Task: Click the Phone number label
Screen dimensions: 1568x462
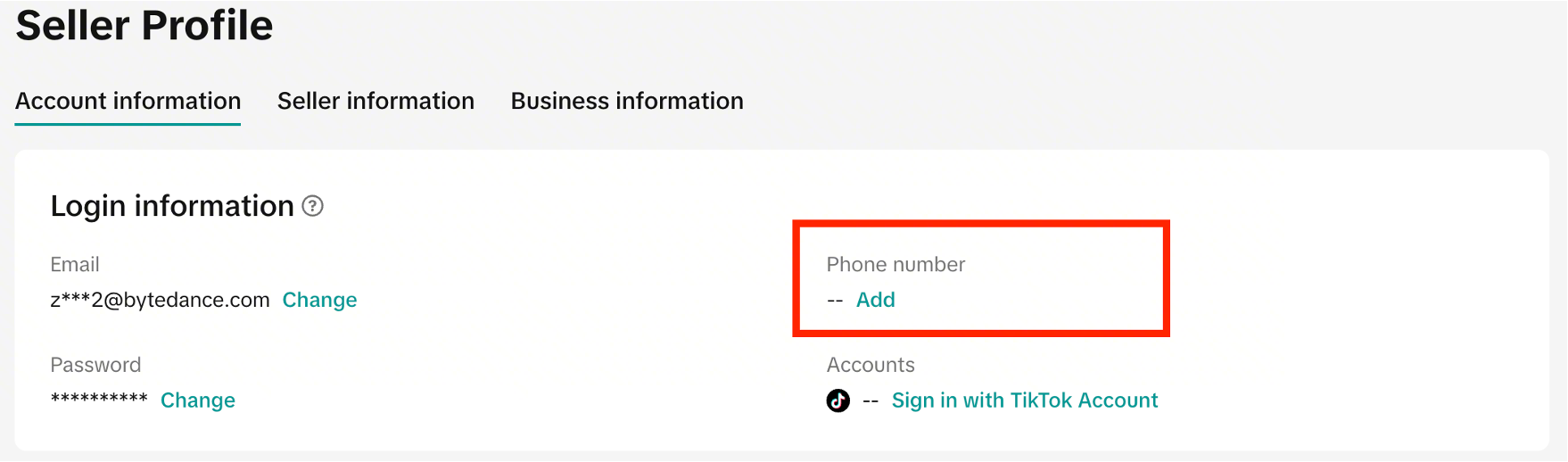Action: pos(895,264)
